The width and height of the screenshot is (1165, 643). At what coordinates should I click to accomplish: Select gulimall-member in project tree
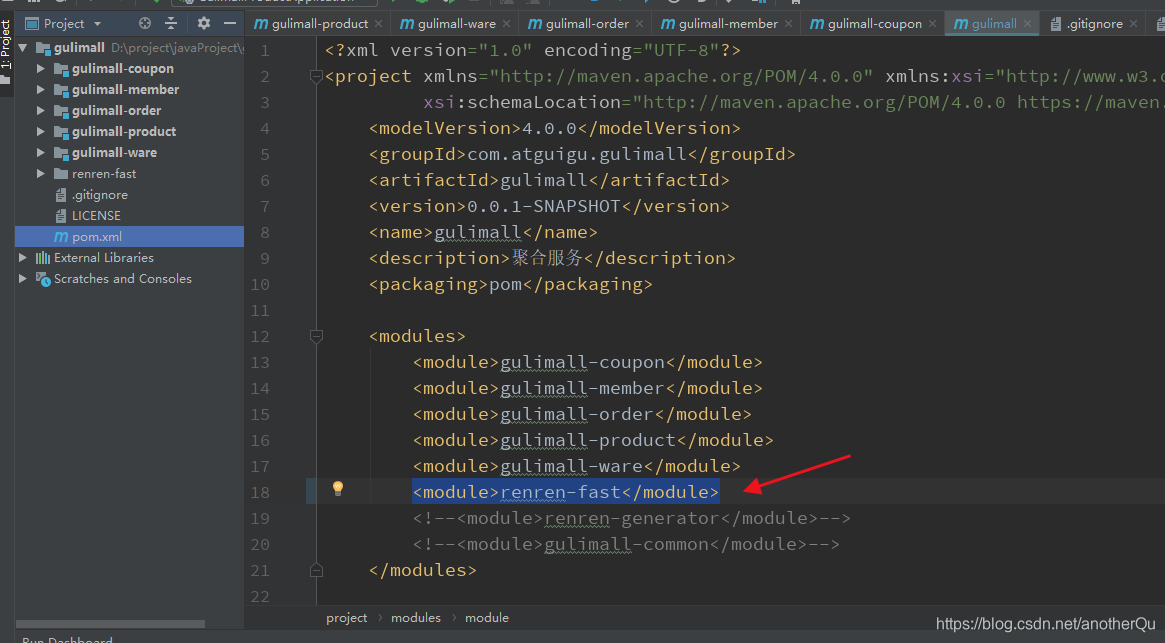[x=126, y=89]
